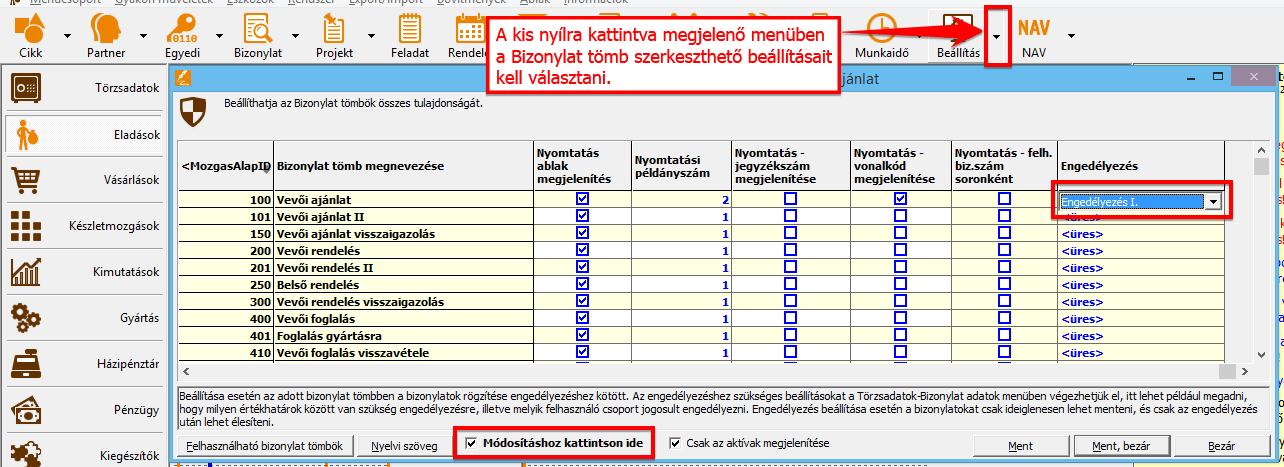The height and width of the screenshot is (467, 1284).
Task: Open Törzsadatok in the sidebar
Action: click(x=84, y=88)
